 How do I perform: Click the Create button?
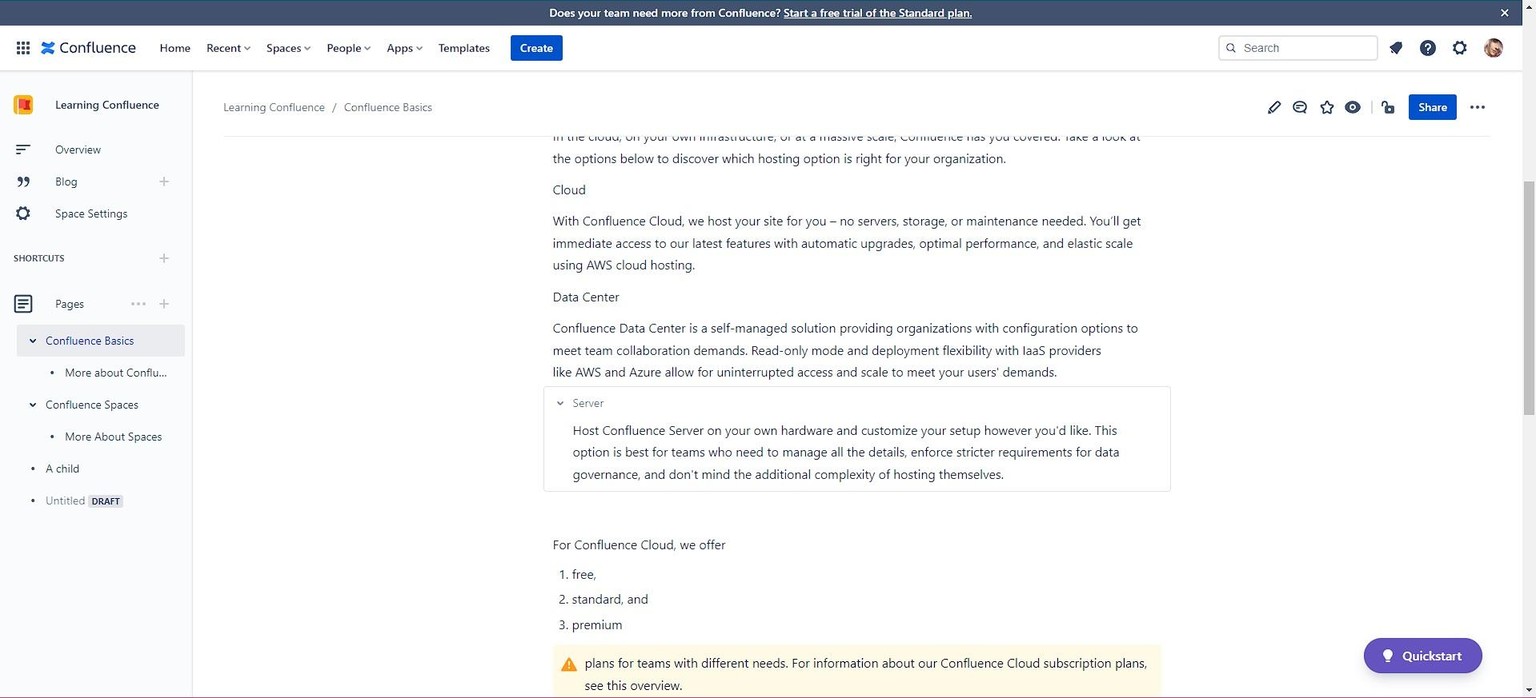[x=536, y=48]
